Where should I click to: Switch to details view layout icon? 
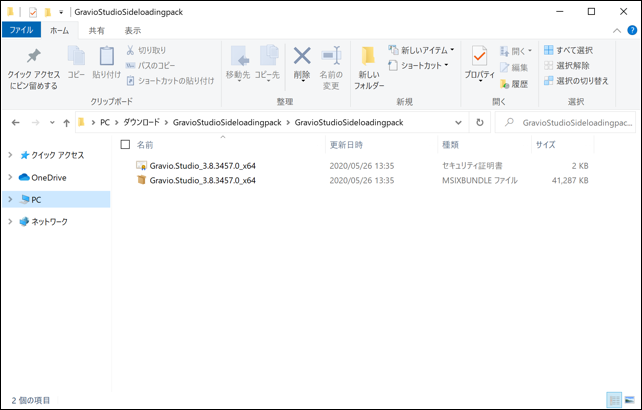614,400
